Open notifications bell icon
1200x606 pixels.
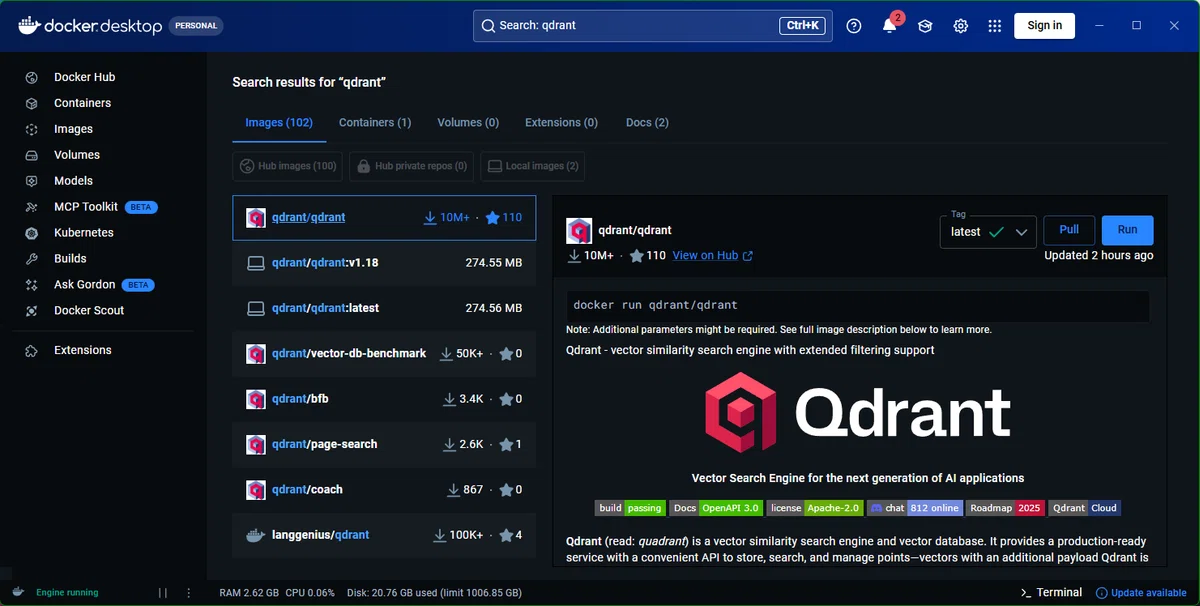(x=889, y=26)
